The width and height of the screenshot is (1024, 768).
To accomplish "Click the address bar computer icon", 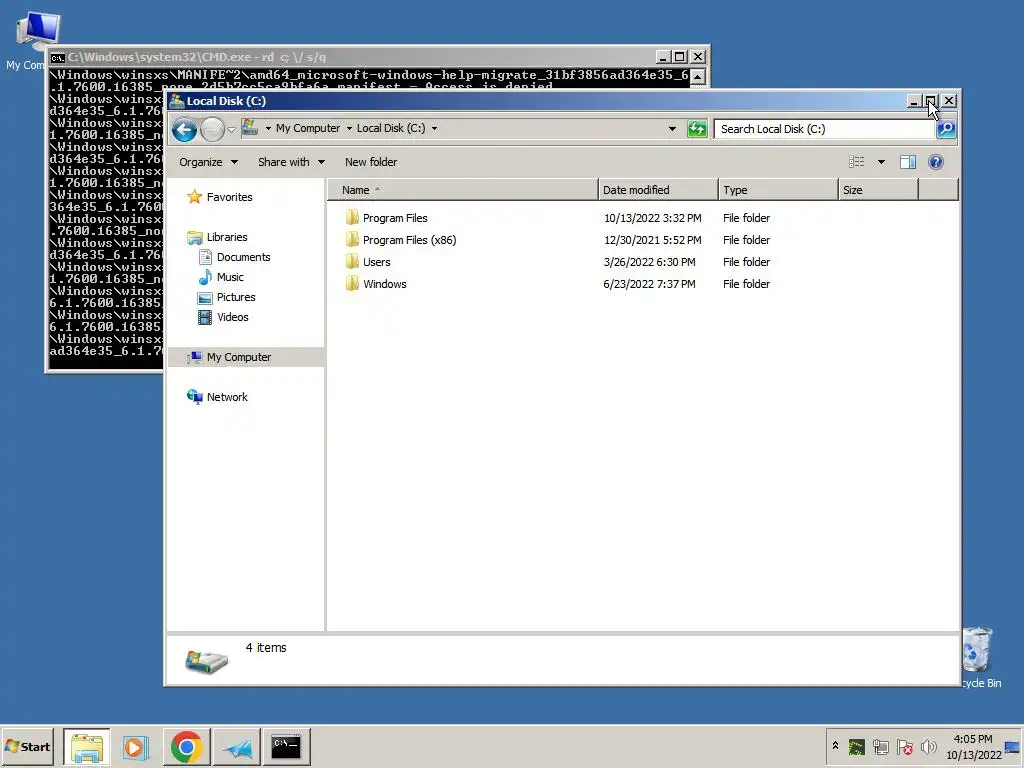I will pyautogui.click(x=249, y=128).
